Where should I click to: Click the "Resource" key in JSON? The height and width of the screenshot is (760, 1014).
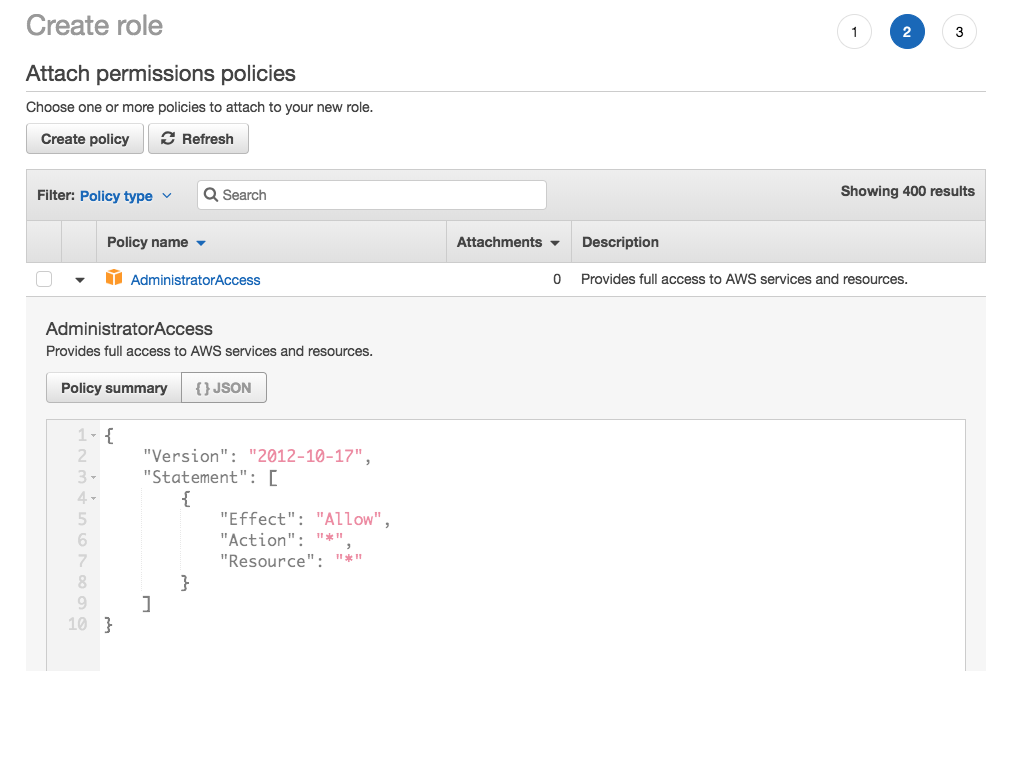click(x=267, y=561)
